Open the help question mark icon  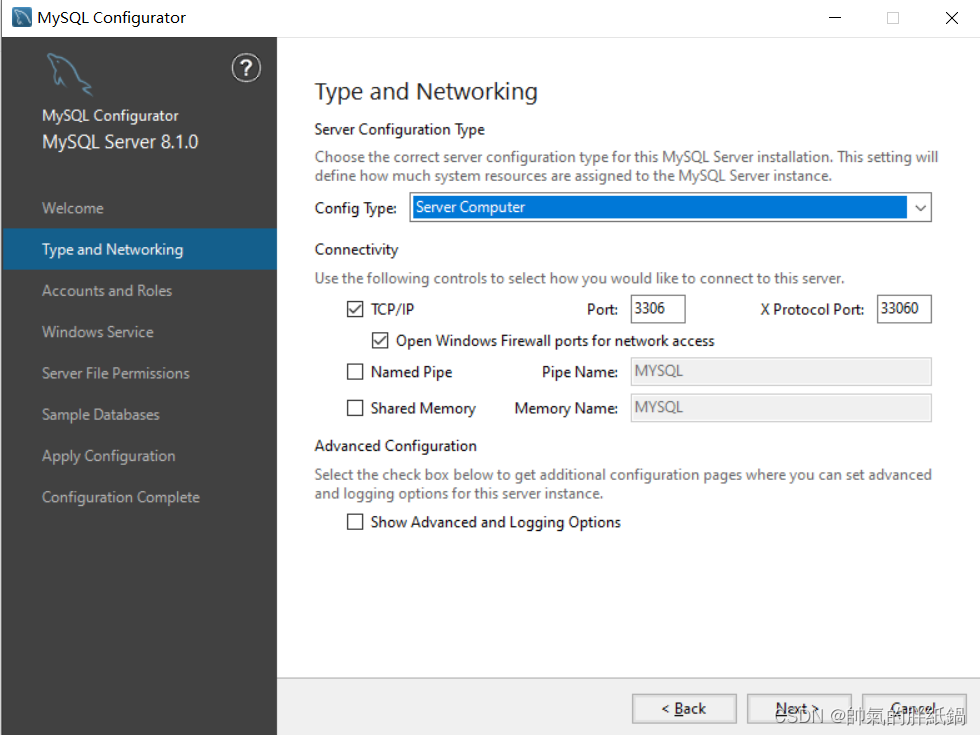(x=246, y=68)
